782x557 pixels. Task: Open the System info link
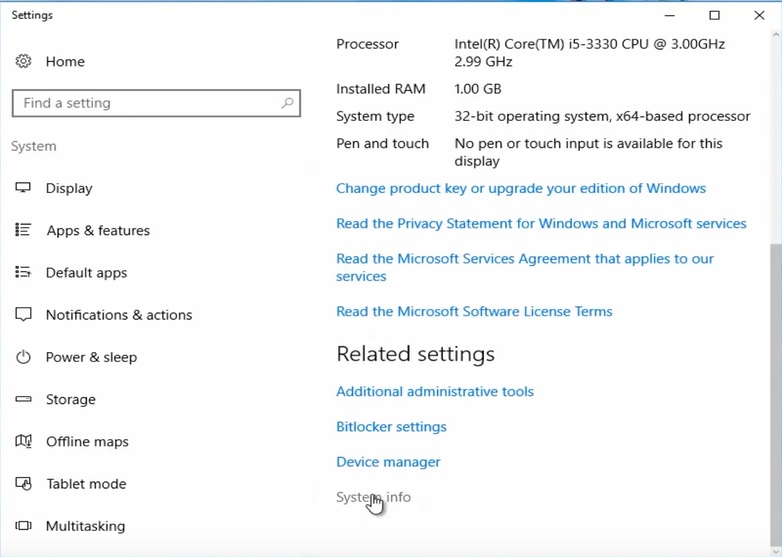point(373,497)
